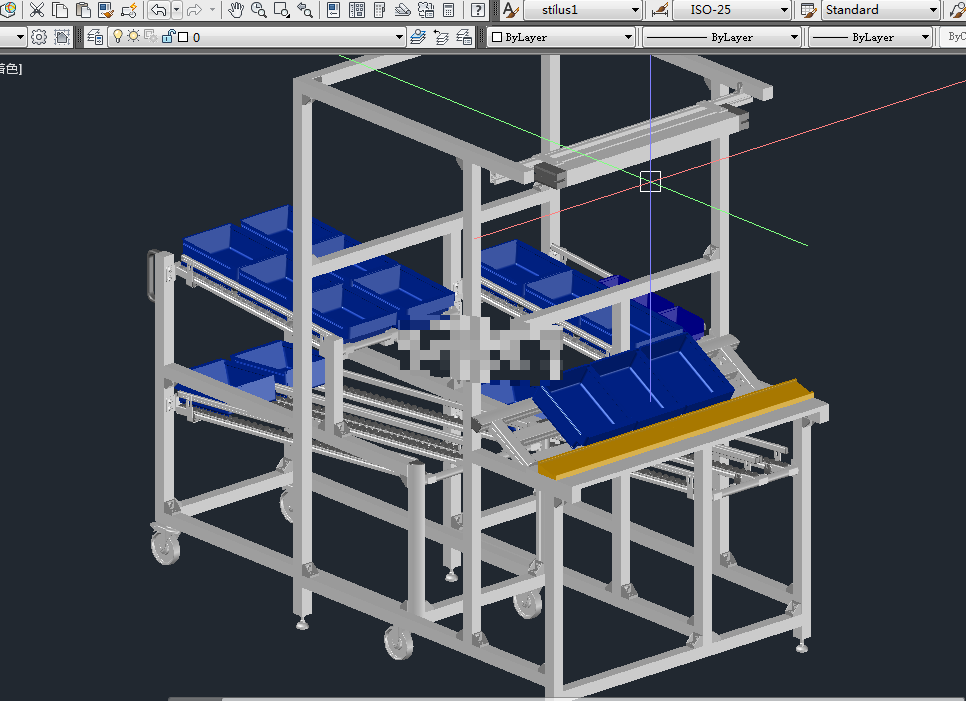Open the Table Style manager icon
This screenshot has height=701, width=966.
(x=808, y=10)
